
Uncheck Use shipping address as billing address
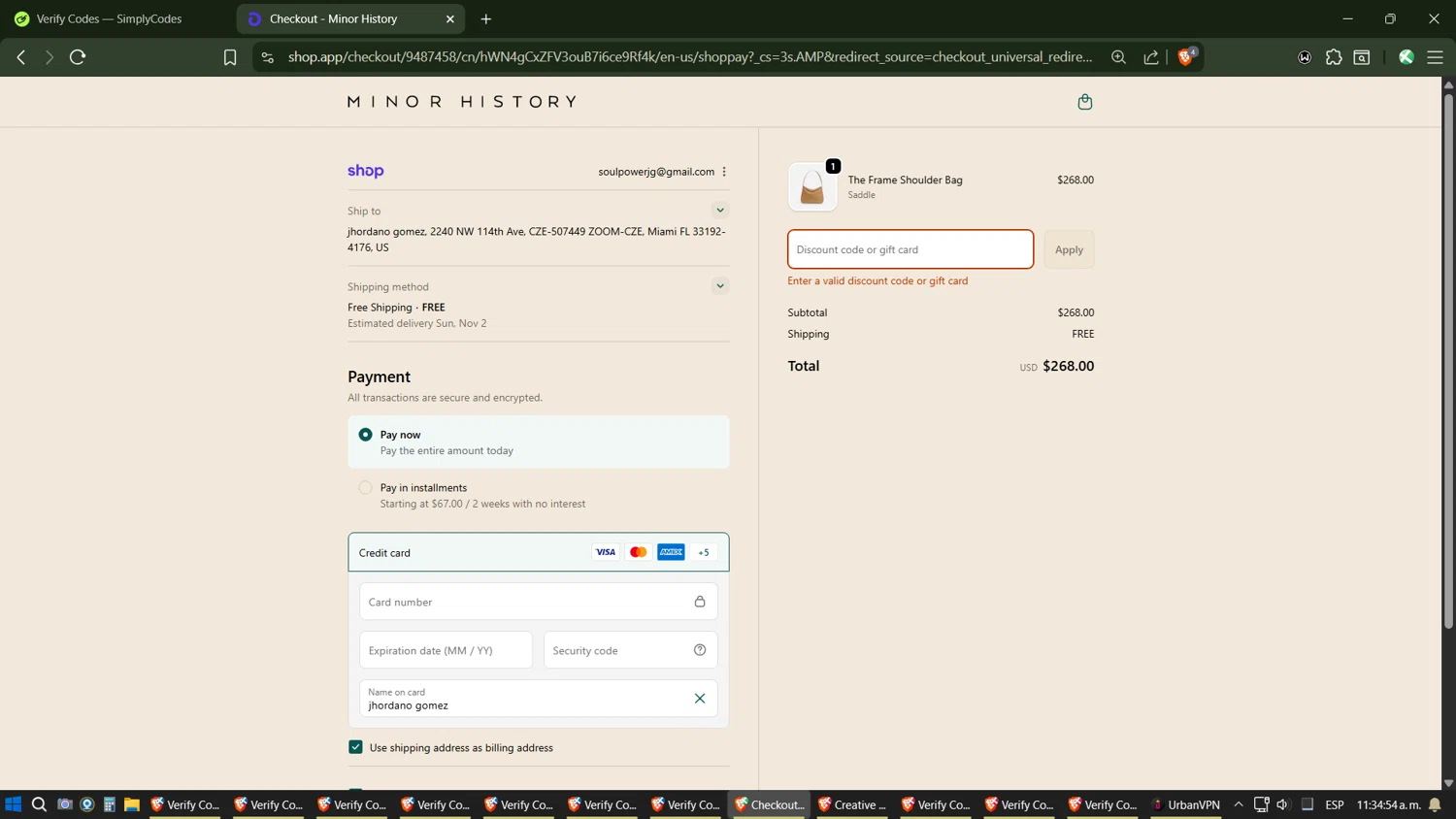[x=355, y=747]
